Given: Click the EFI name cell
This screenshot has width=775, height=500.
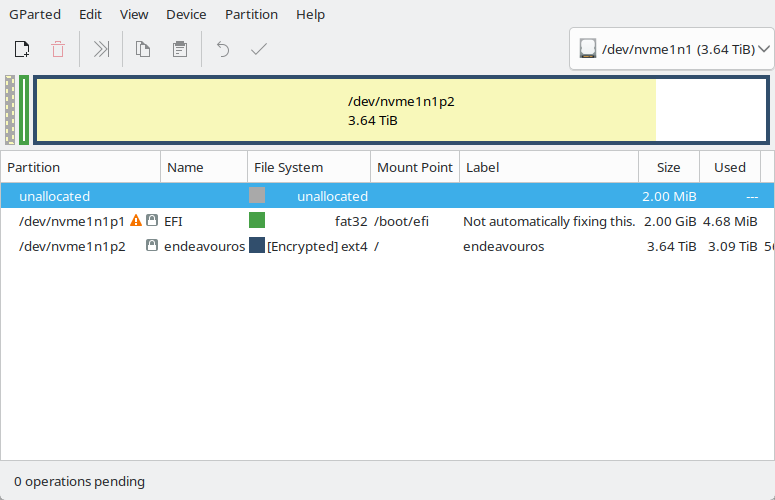Looking at the screenshot, I should click(x=173, y=221).
